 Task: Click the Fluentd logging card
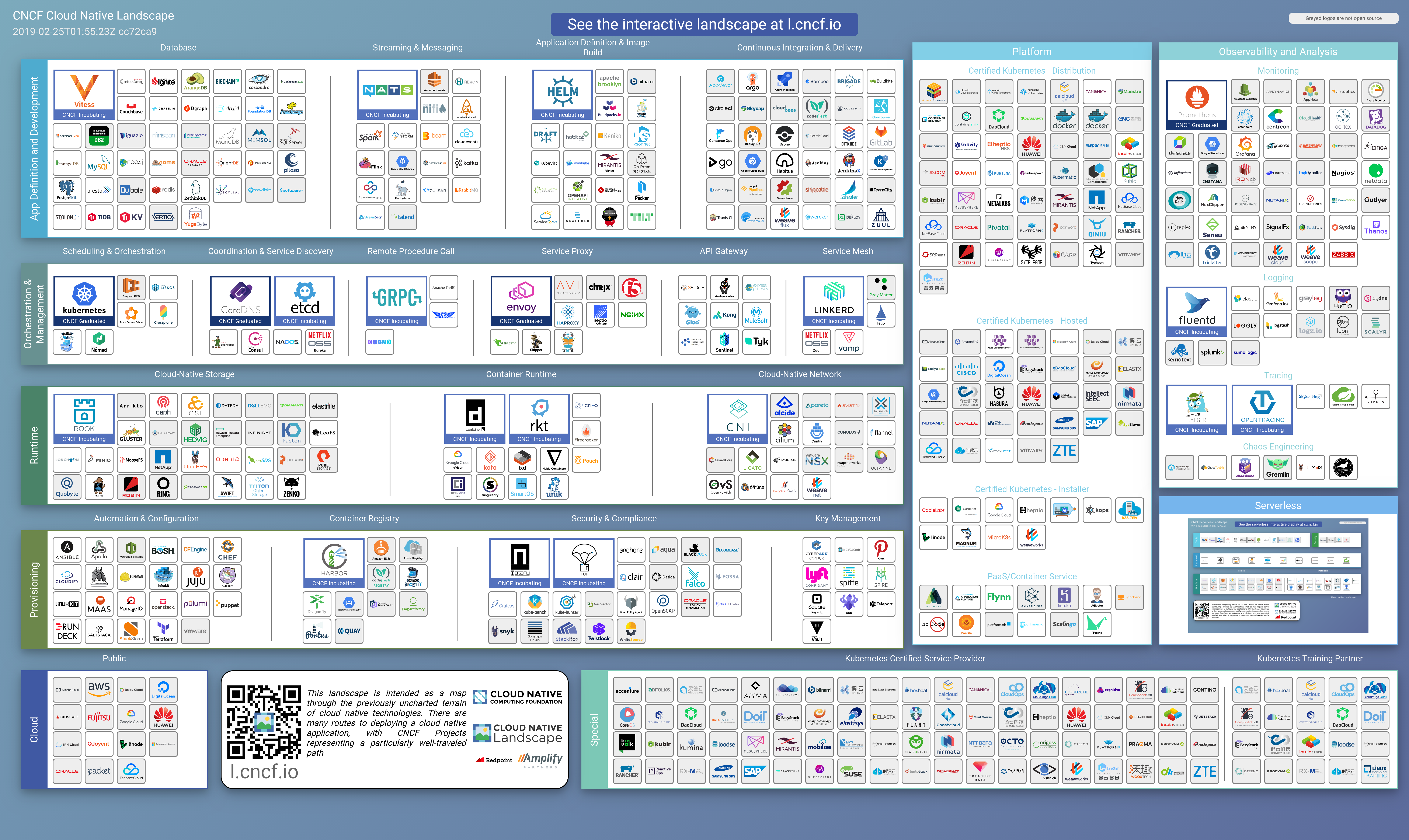coord(1197,312)
